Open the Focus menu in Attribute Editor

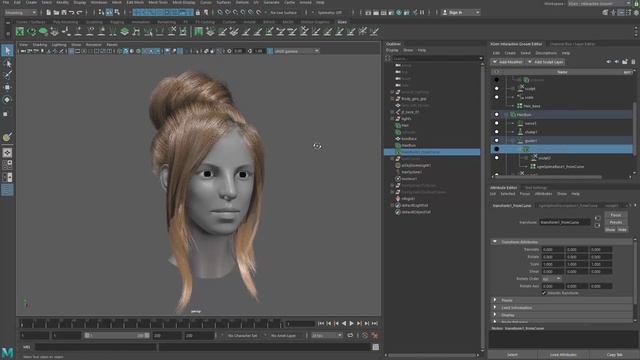coord(525,194)
